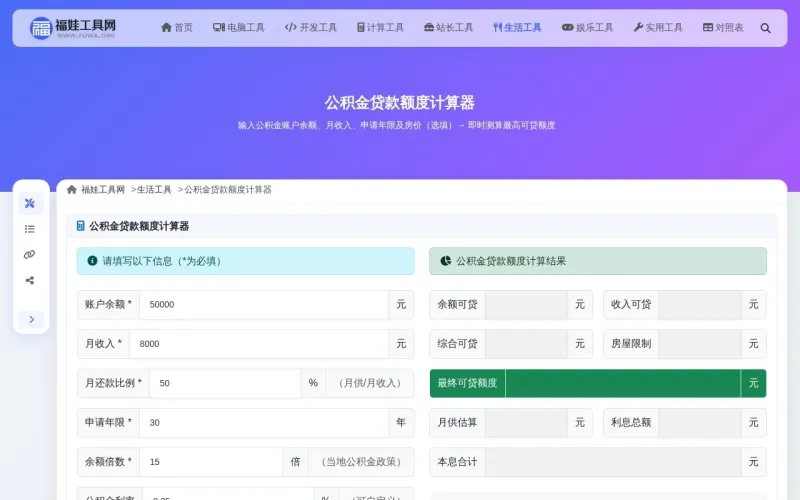Focus the 账户余额 input field
Screen dimensions: 800x500
pyautogui.click(x=264, y=305)
